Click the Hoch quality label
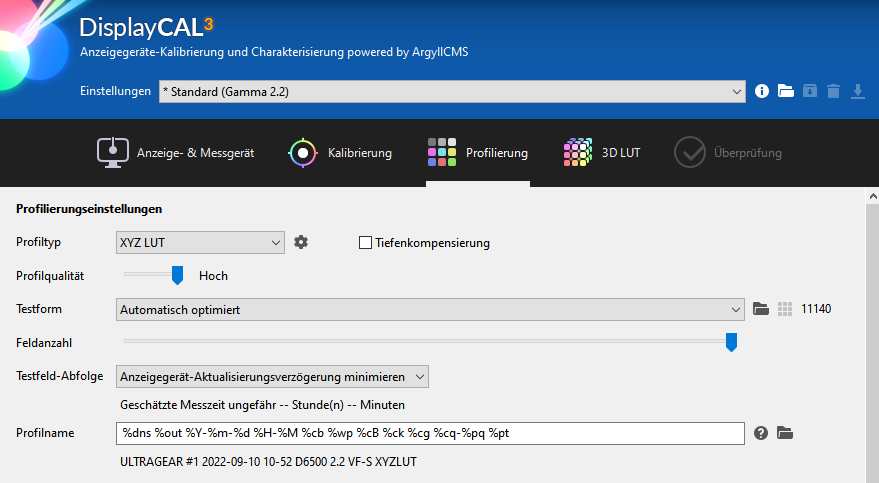 (x=213, y=276)
